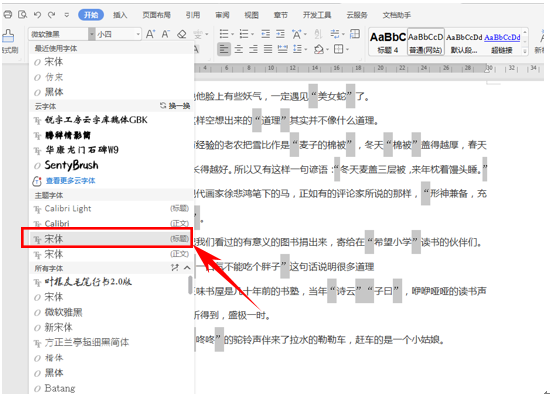This screenshot has height=394, width=550.
Task: Open the 审阅 ribbon tab
Action: [222, 15]
